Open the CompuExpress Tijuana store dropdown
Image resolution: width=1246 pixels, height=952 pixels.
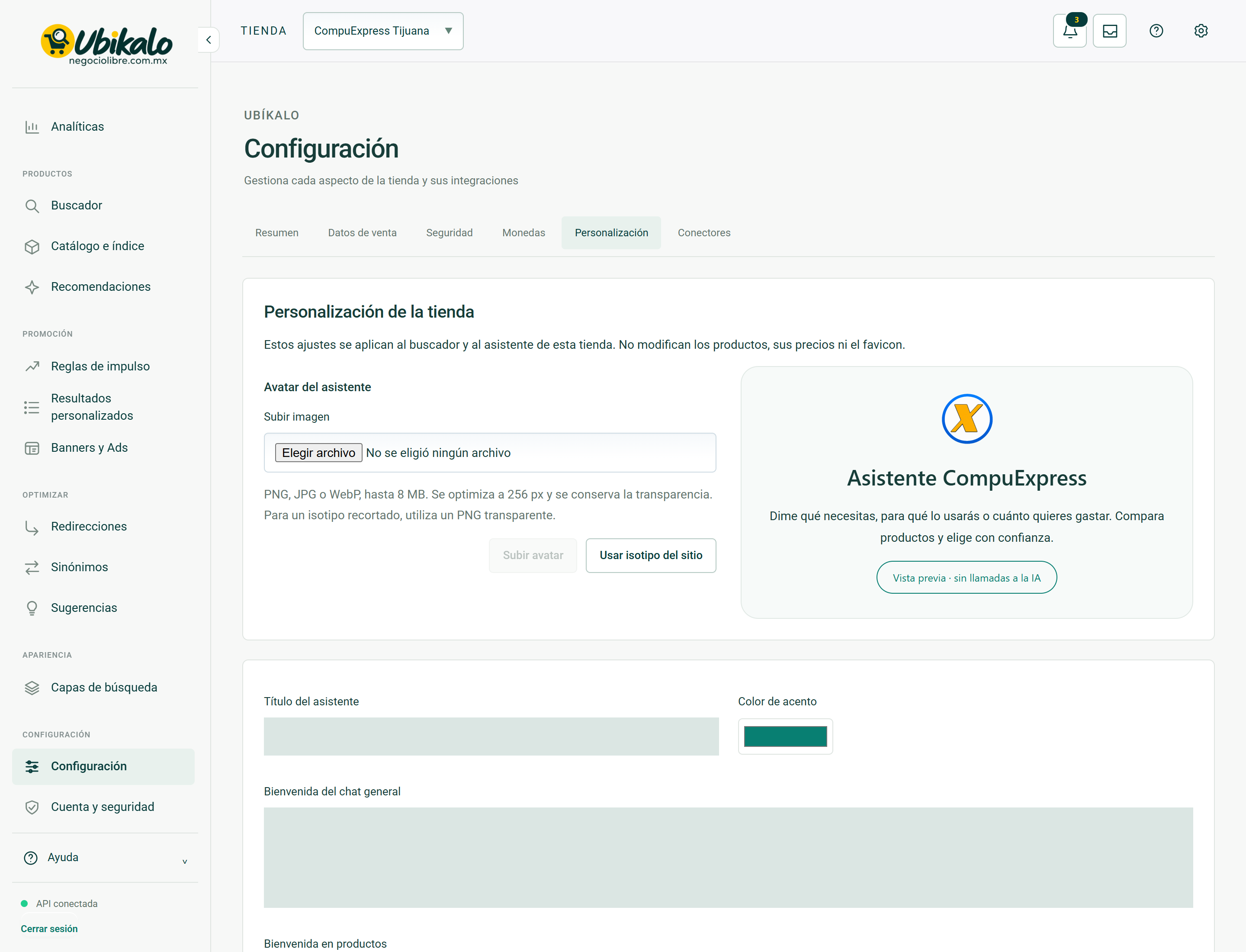pos(383,31)
